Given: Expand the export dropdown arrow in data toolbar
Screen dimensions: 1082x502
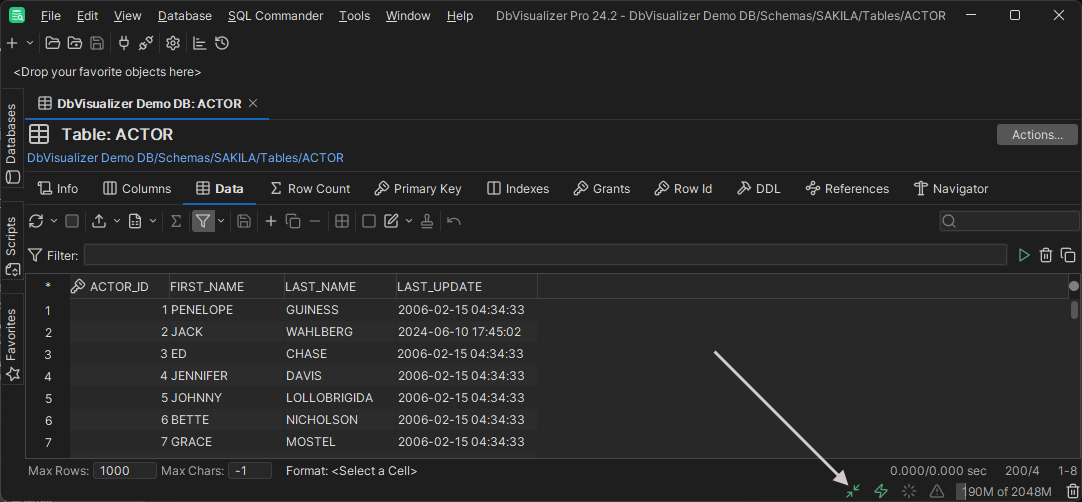Looking at the screenshot, I should [116, 221].
